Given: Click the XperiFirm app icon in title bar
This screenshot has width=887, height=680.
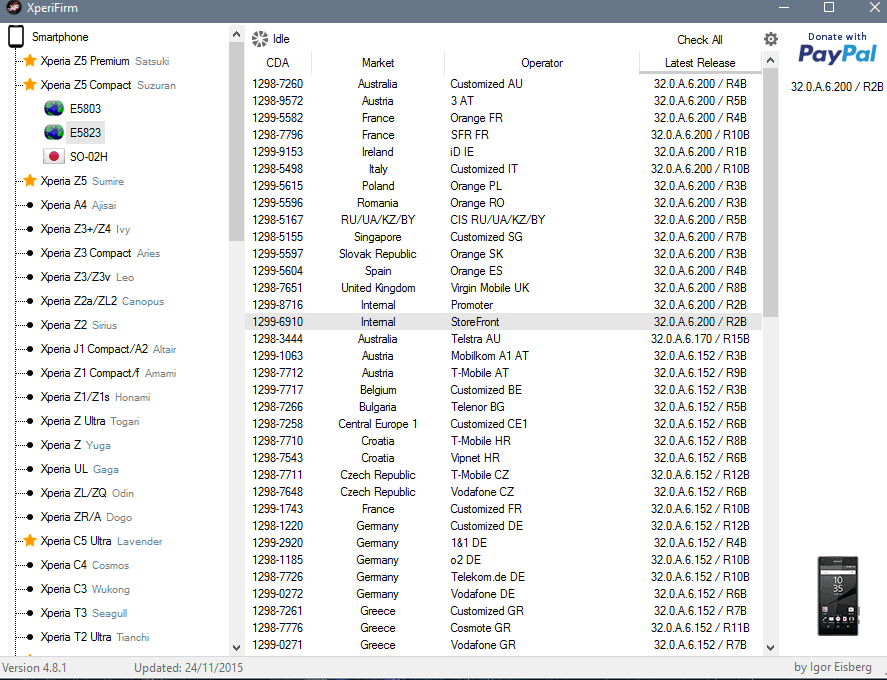Looking at the screenshot, I should (14, 8).
